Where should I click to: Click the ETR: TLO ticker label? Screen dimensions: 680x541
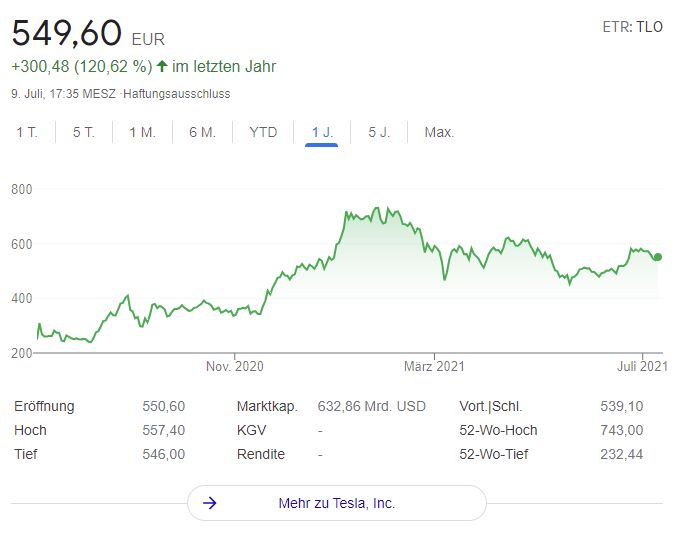(x=632, y=27)
